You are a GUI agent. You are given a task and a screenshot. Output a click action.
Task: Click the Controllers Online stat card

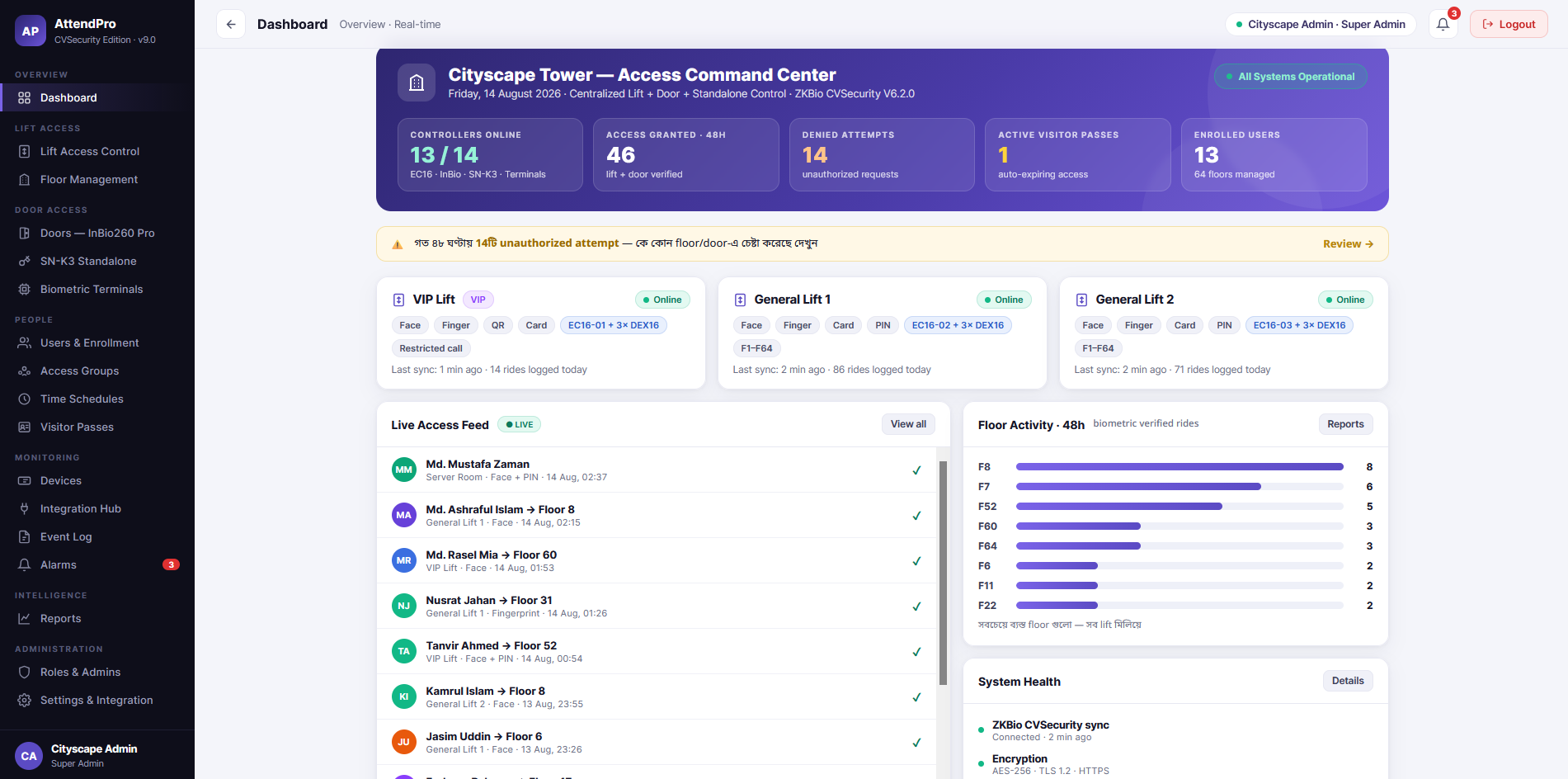(490, 154)
